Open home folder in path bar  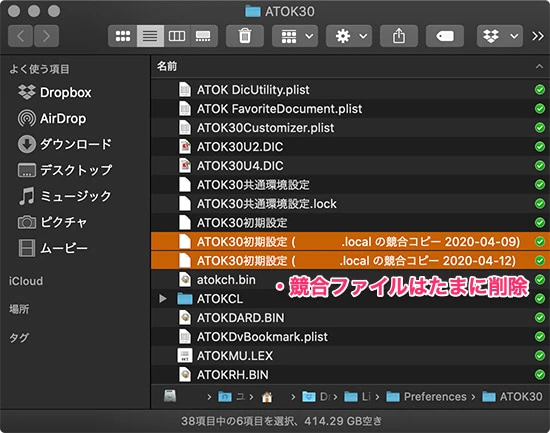click(267, 397)
